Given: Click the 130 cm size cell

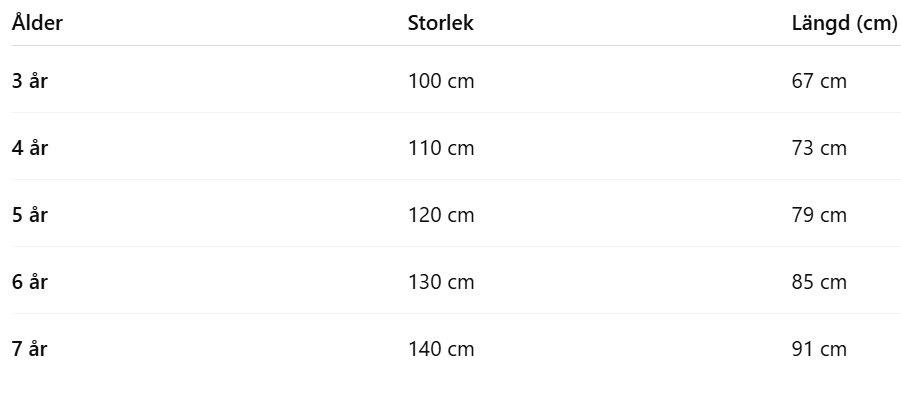Looking at the screenshot, I should coord(441,282).
